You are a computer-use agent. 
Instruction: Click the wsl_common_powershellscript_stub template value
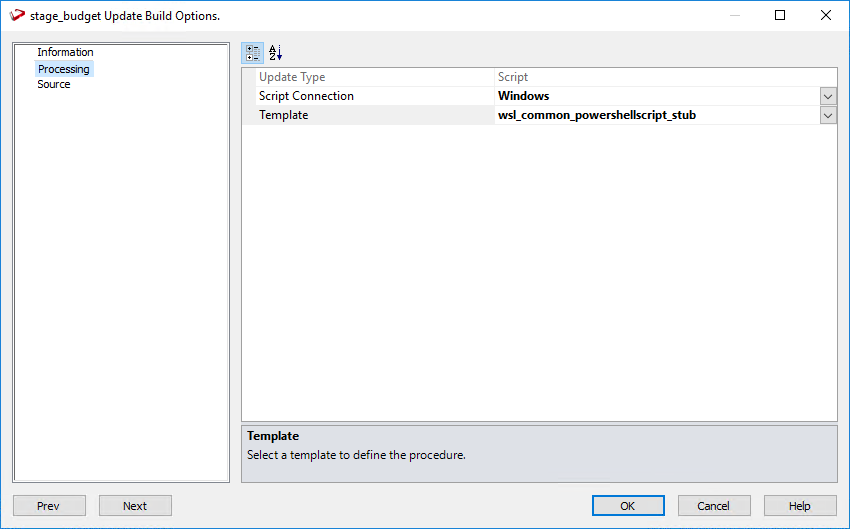pos(597,115)
